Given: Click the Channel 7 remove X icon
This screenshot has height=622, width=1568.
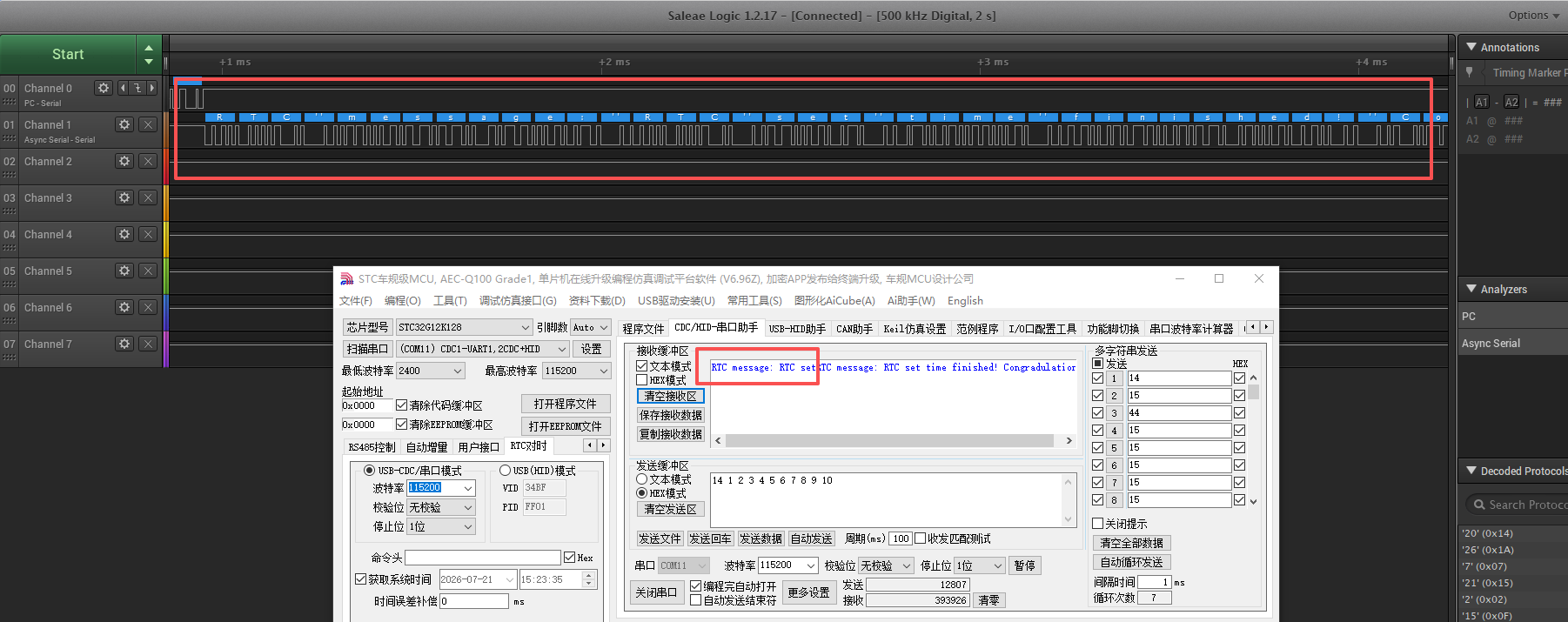Looking at the screenshot, I should coord(148,344).
